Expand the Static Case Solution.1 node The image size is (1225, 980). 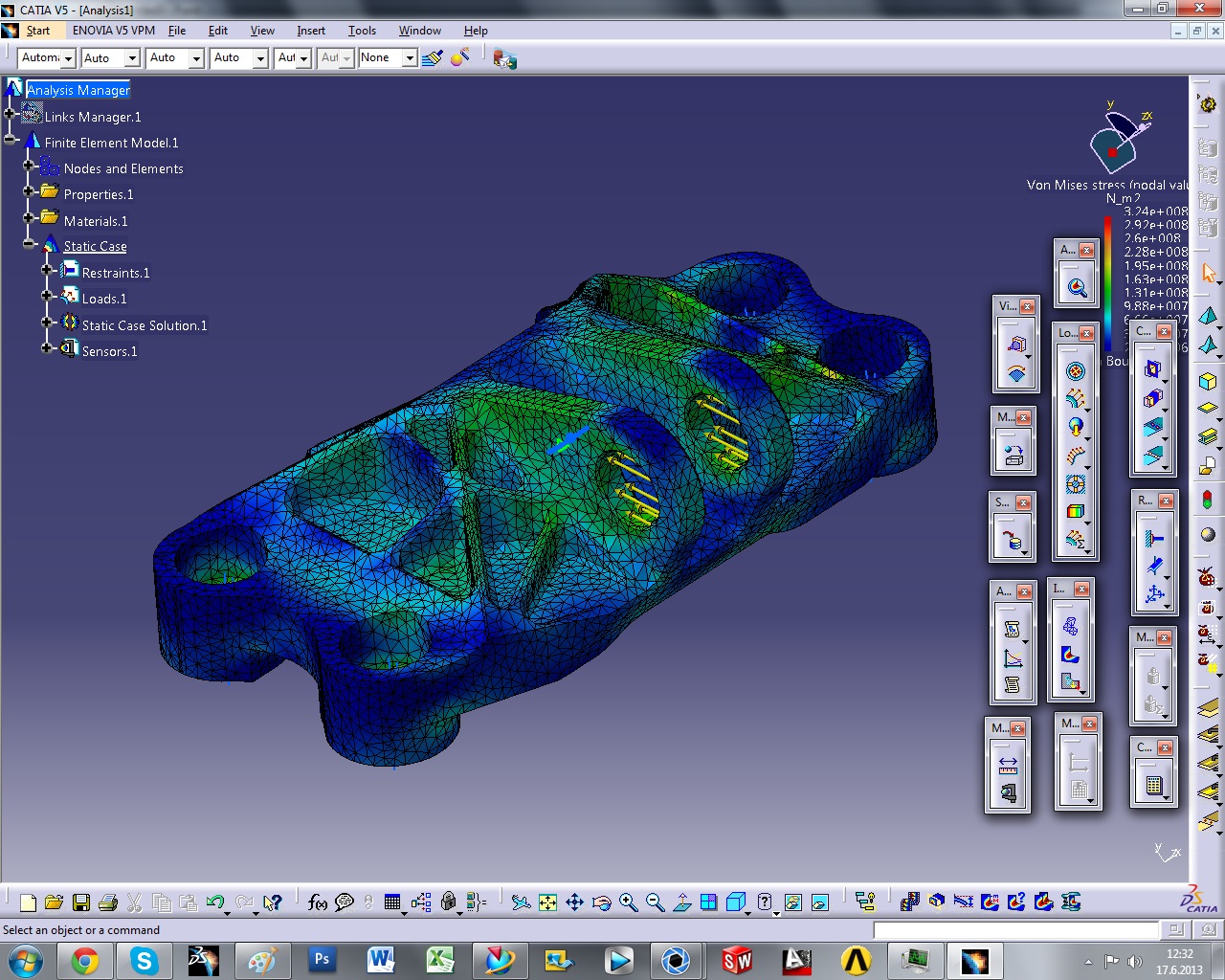(47, 323)
